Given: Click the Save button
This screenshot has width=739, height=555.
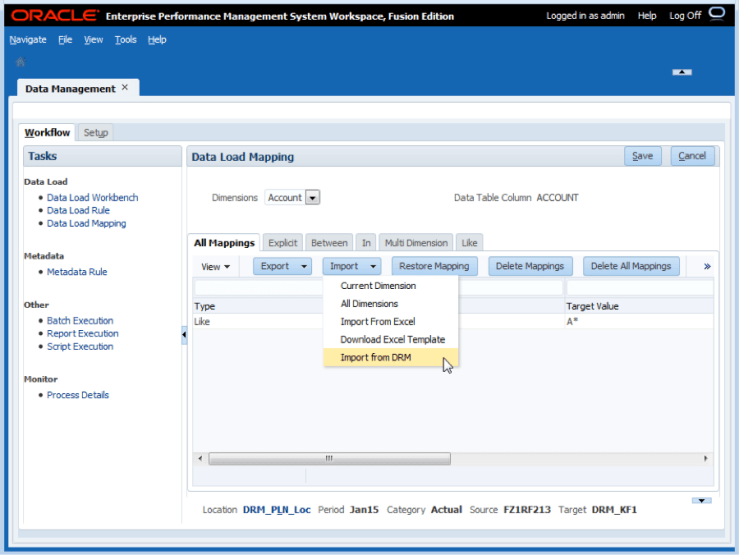Looking at the screenshot, I should [x=642, y=156].
